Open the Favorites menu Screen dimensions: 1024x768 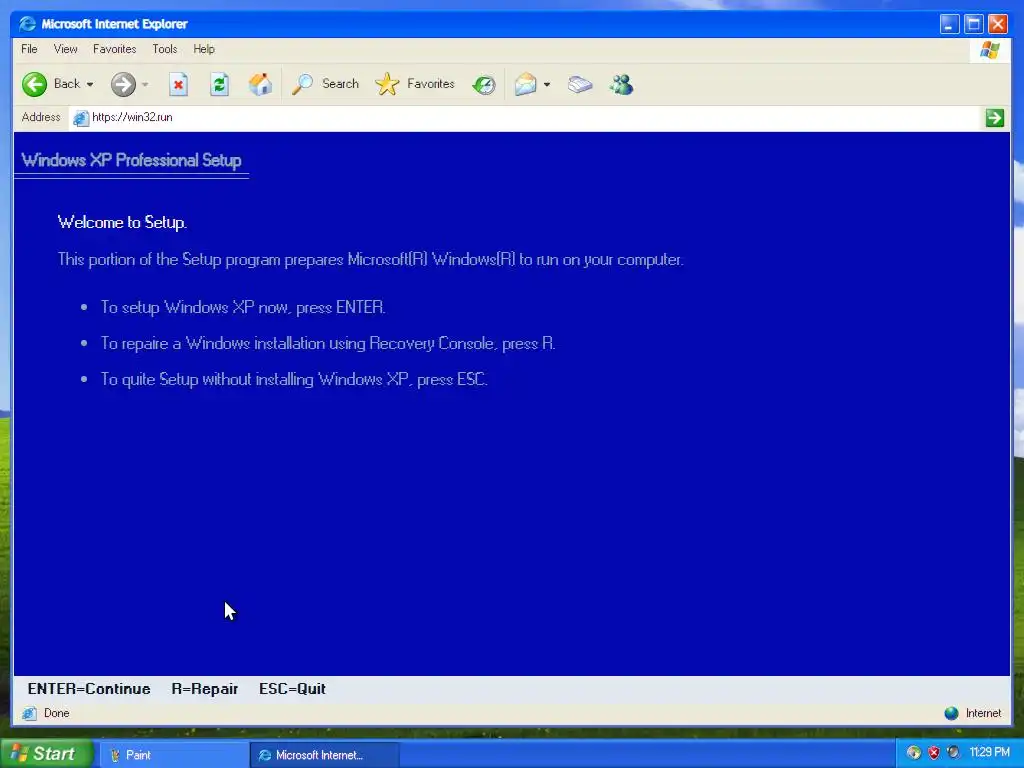coord(114,49)
